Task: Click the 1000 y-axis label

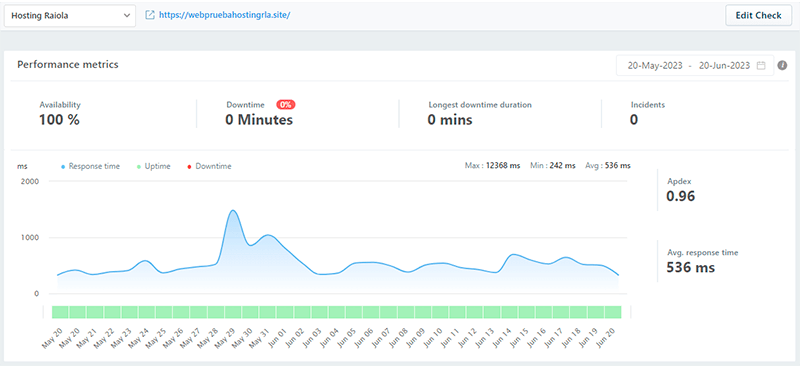Action: coord(30,237)
